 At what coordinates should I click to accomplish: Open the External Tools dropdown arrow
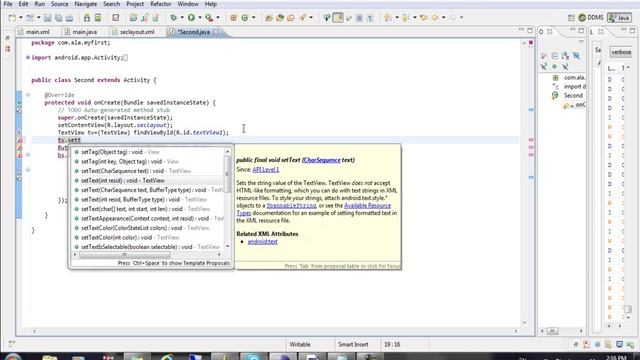pyautogui.click(x=218, y=18)
